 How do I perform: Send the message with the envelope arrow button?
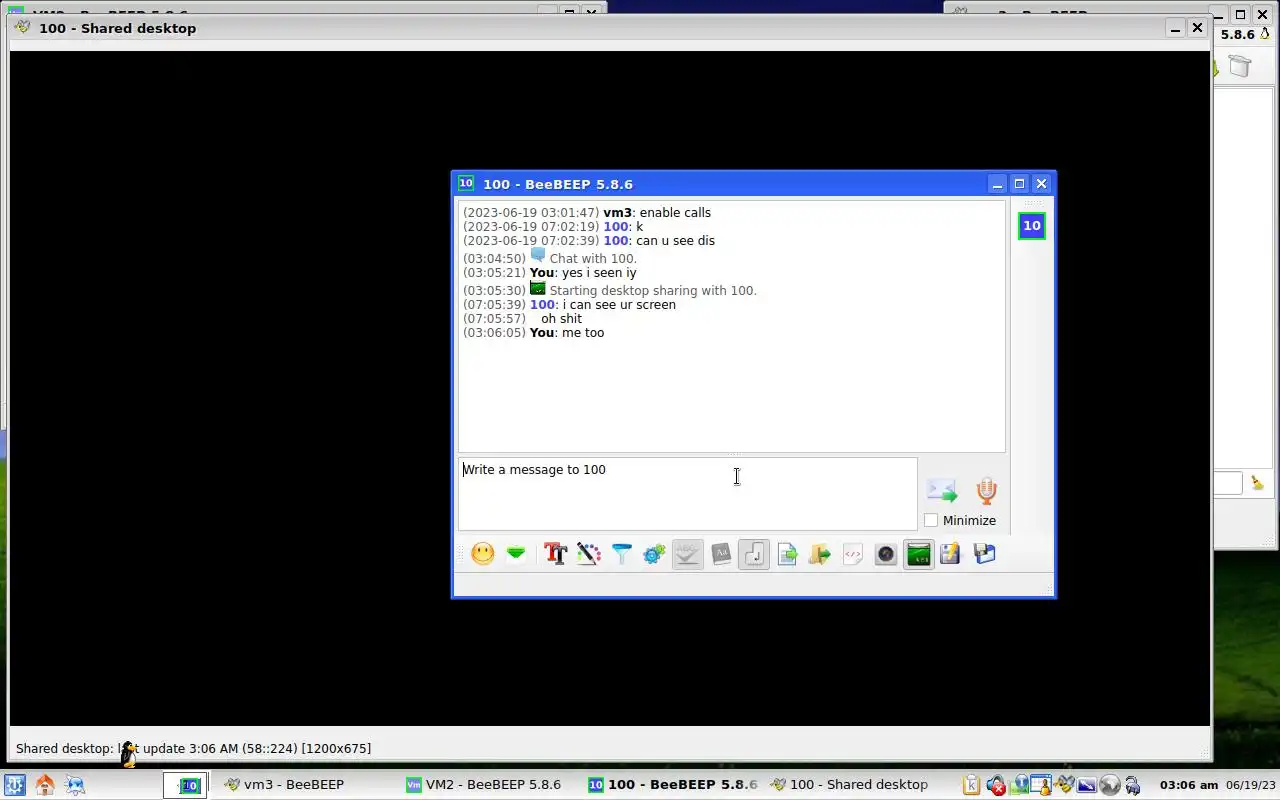point(942,490)
